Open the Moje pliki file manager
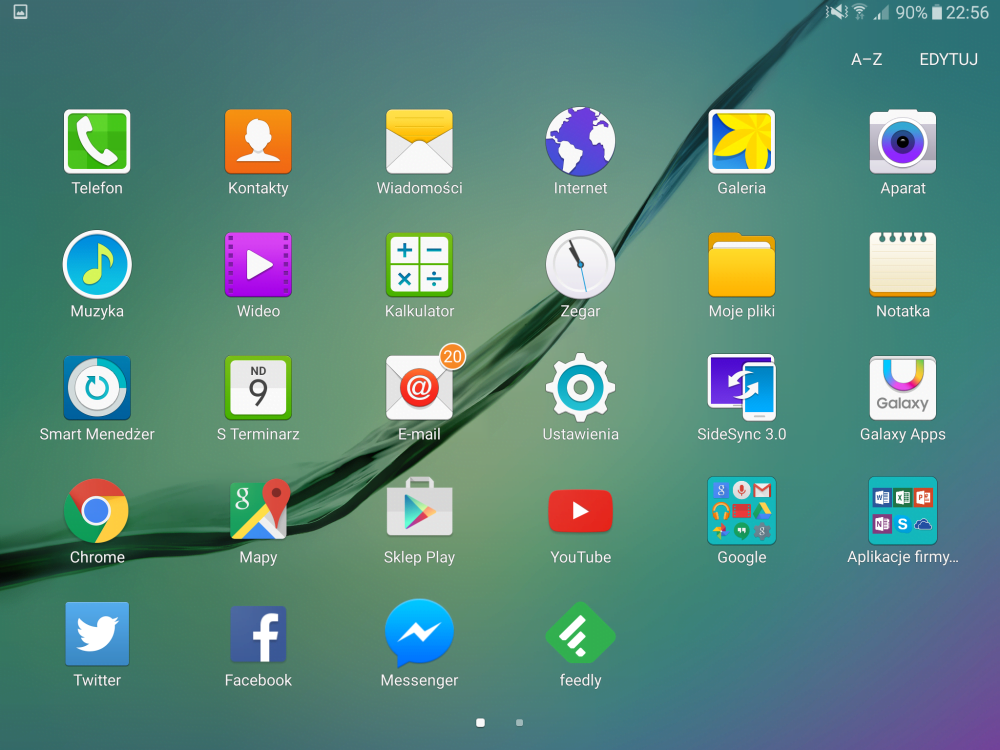Image resolution: width=1000 pixels, height=750 pixels. tap(742, 265)
